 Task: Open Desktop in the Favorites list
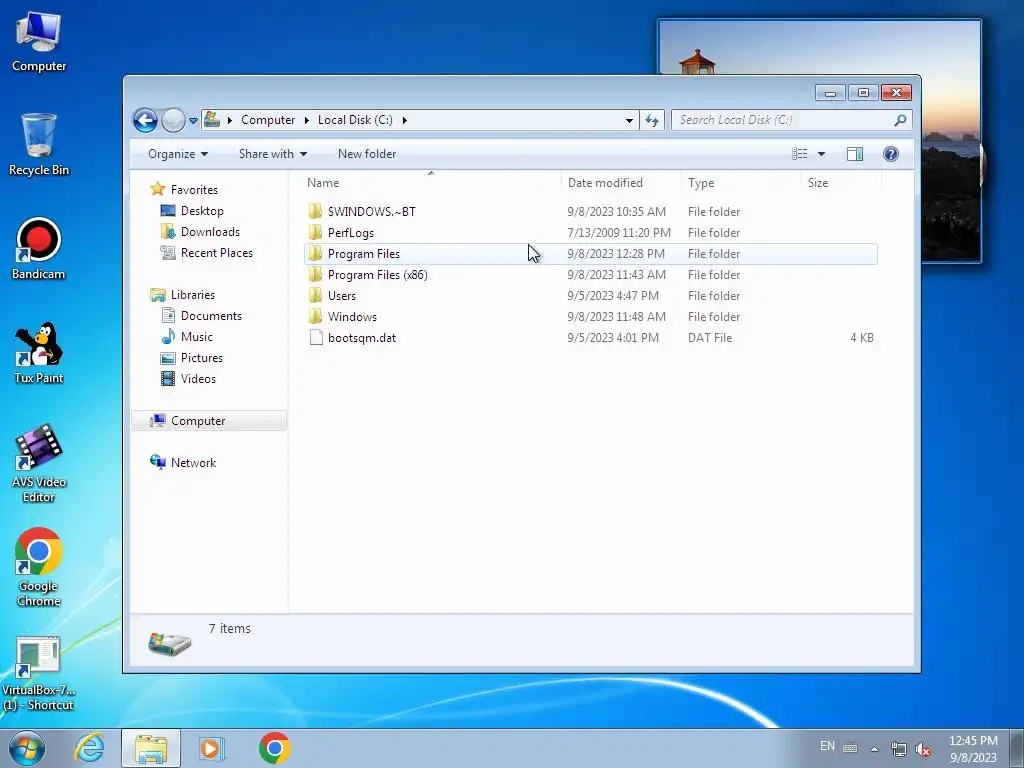pyautogui.click(x=202, y=211)
